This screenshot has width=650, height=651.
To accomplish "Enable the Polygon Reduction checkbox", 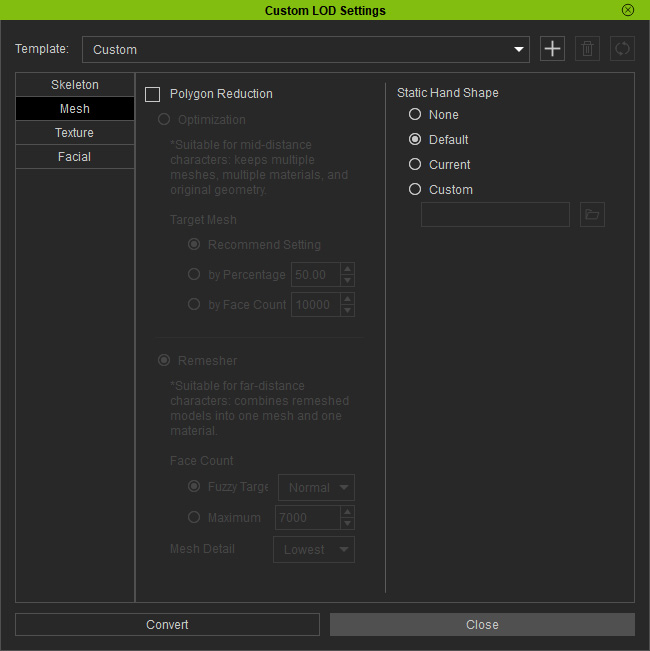I will tap(152, 94).
